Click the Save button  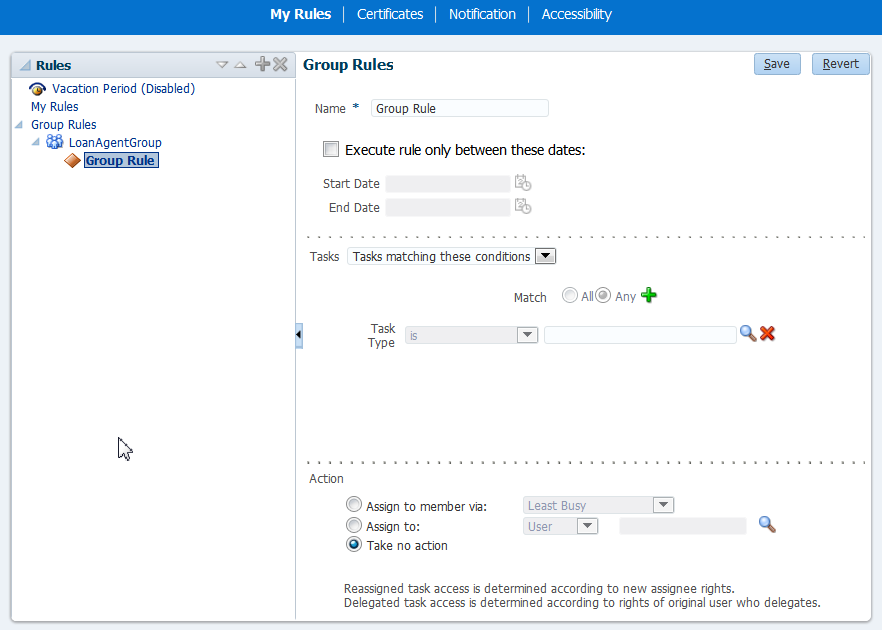[x=777, y=64]
